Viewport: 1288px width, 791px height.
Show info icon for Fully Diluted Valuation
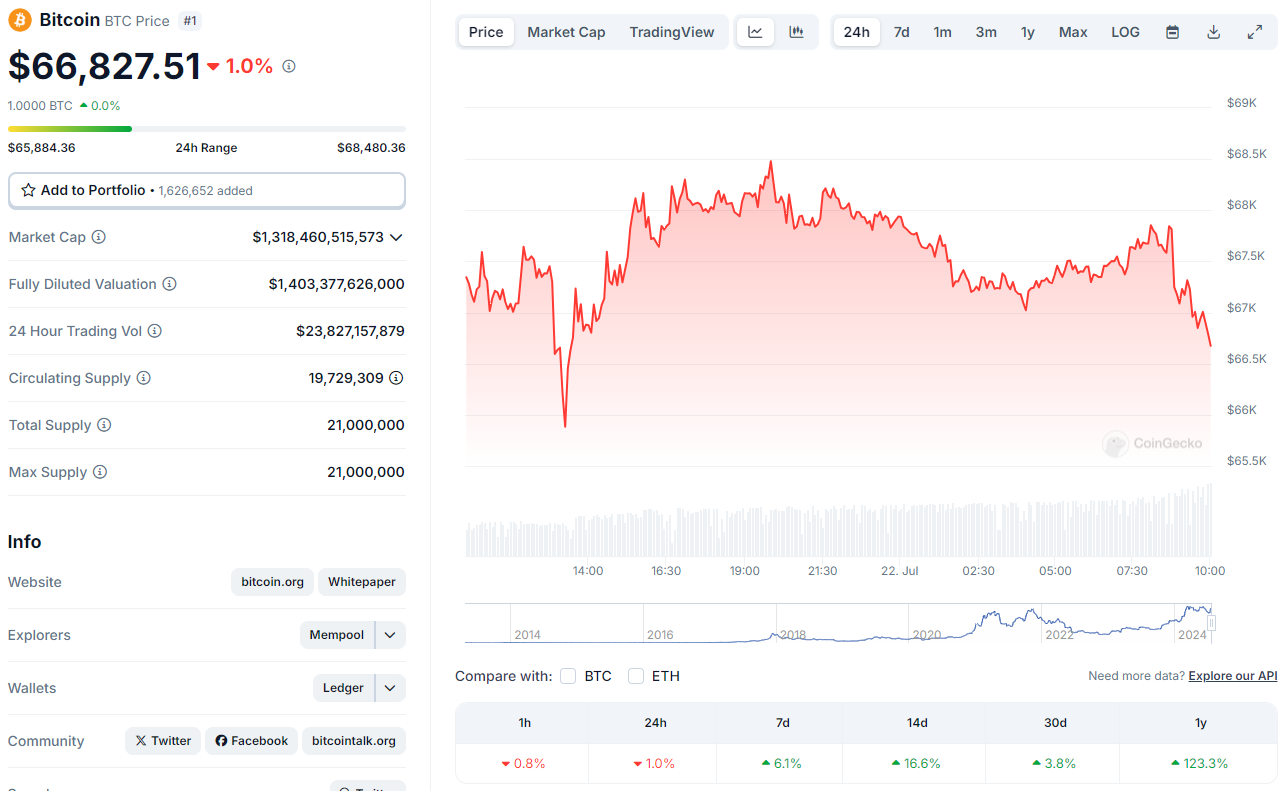click(x=170, y=284)
